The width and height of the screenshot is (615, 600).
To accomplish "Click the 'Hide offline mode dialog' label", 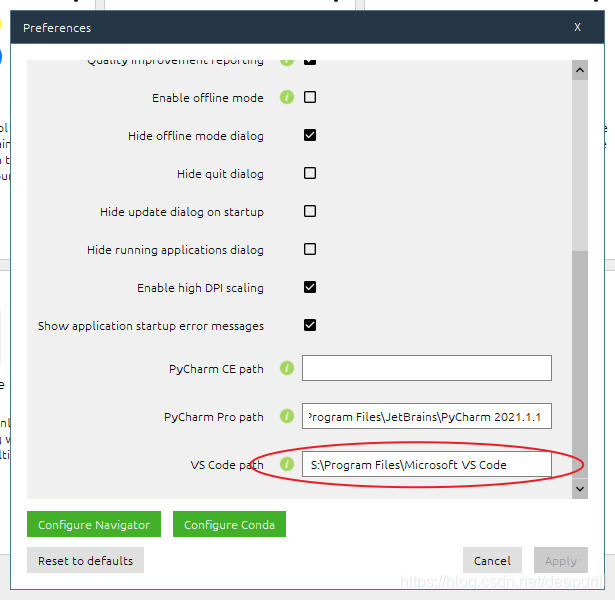I will [x=195, y=136].
